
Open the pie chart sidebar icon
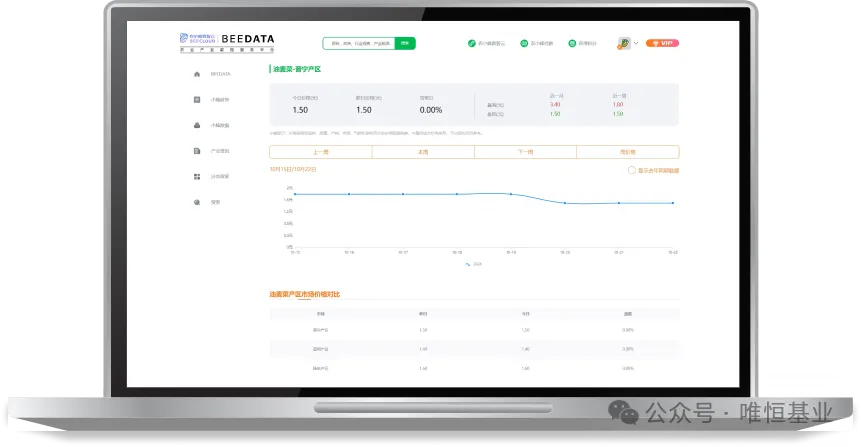(197, 202)
